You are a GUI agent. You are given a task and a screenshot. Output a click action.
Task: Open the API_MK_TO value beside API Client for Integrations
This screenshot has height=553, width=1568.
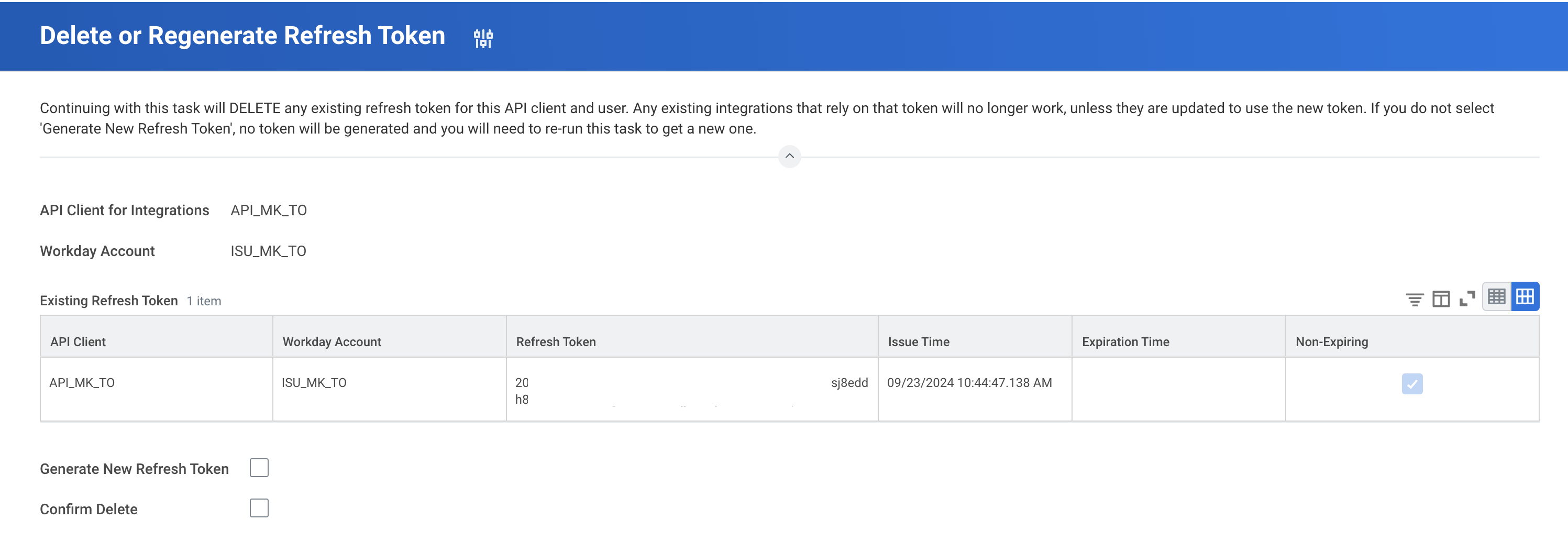click(x=269, y=211)
